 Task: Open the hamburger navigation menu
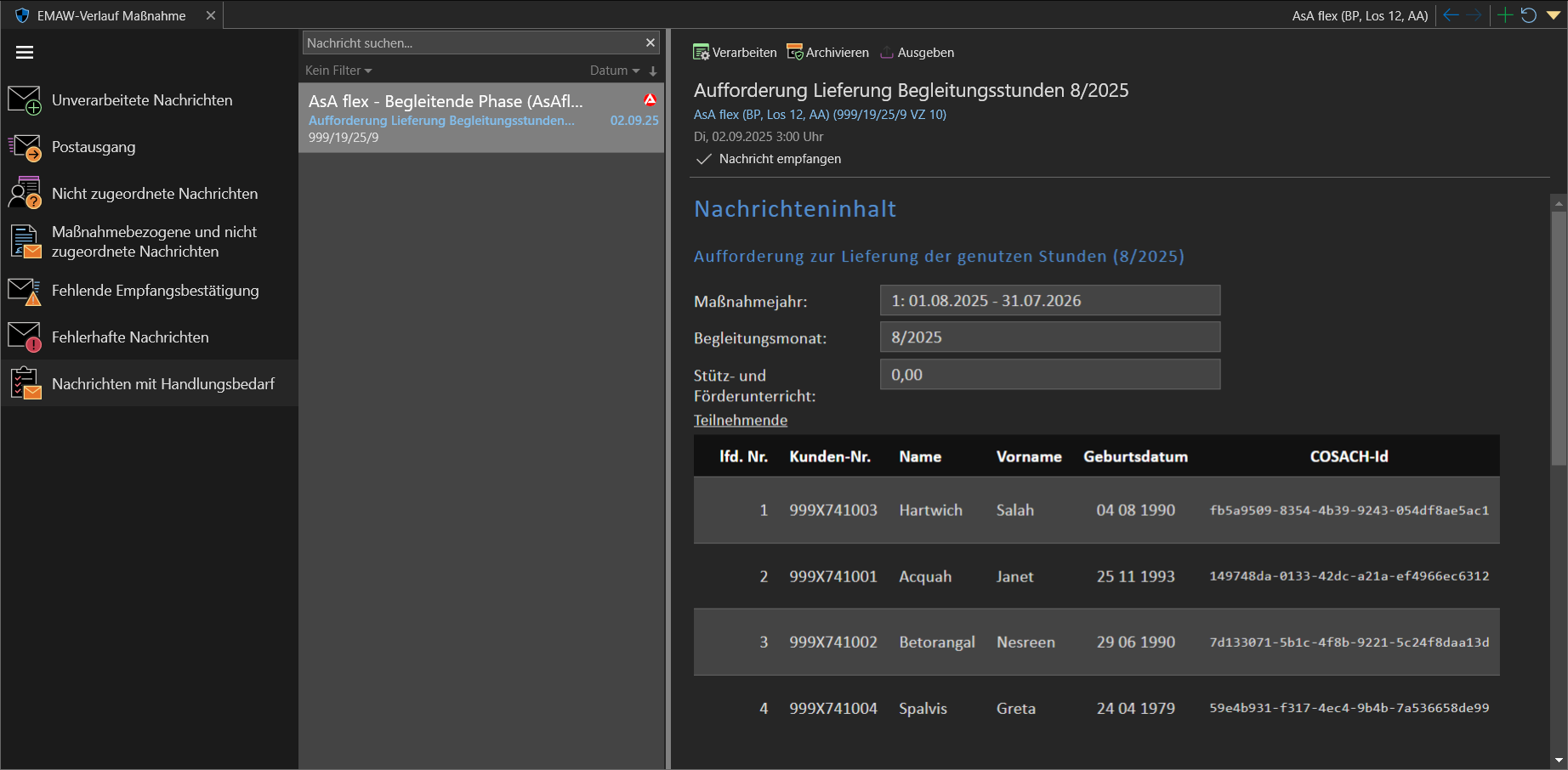click(25, 53)
